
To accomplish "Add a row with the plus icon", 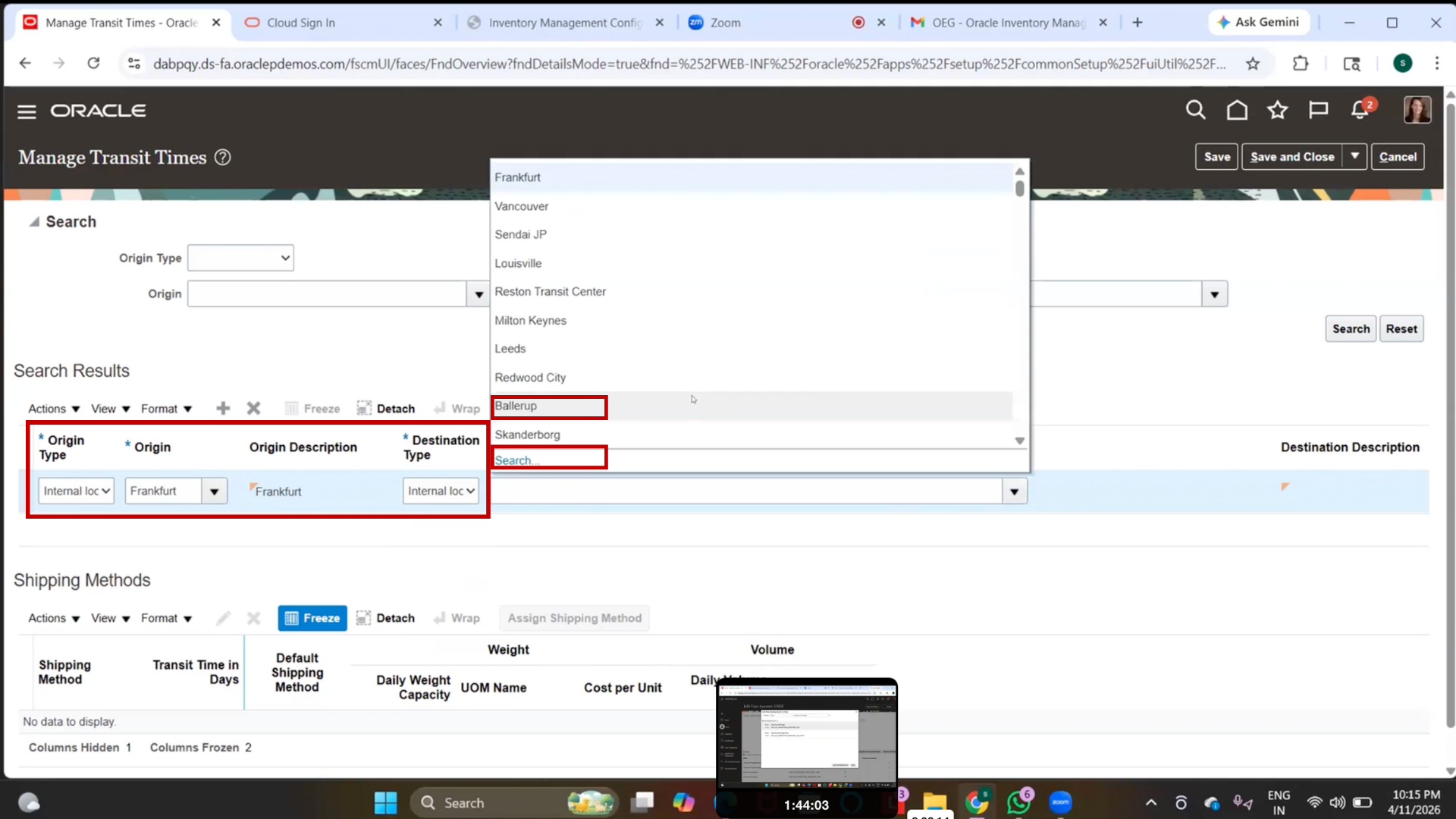I will coord(223,409).
